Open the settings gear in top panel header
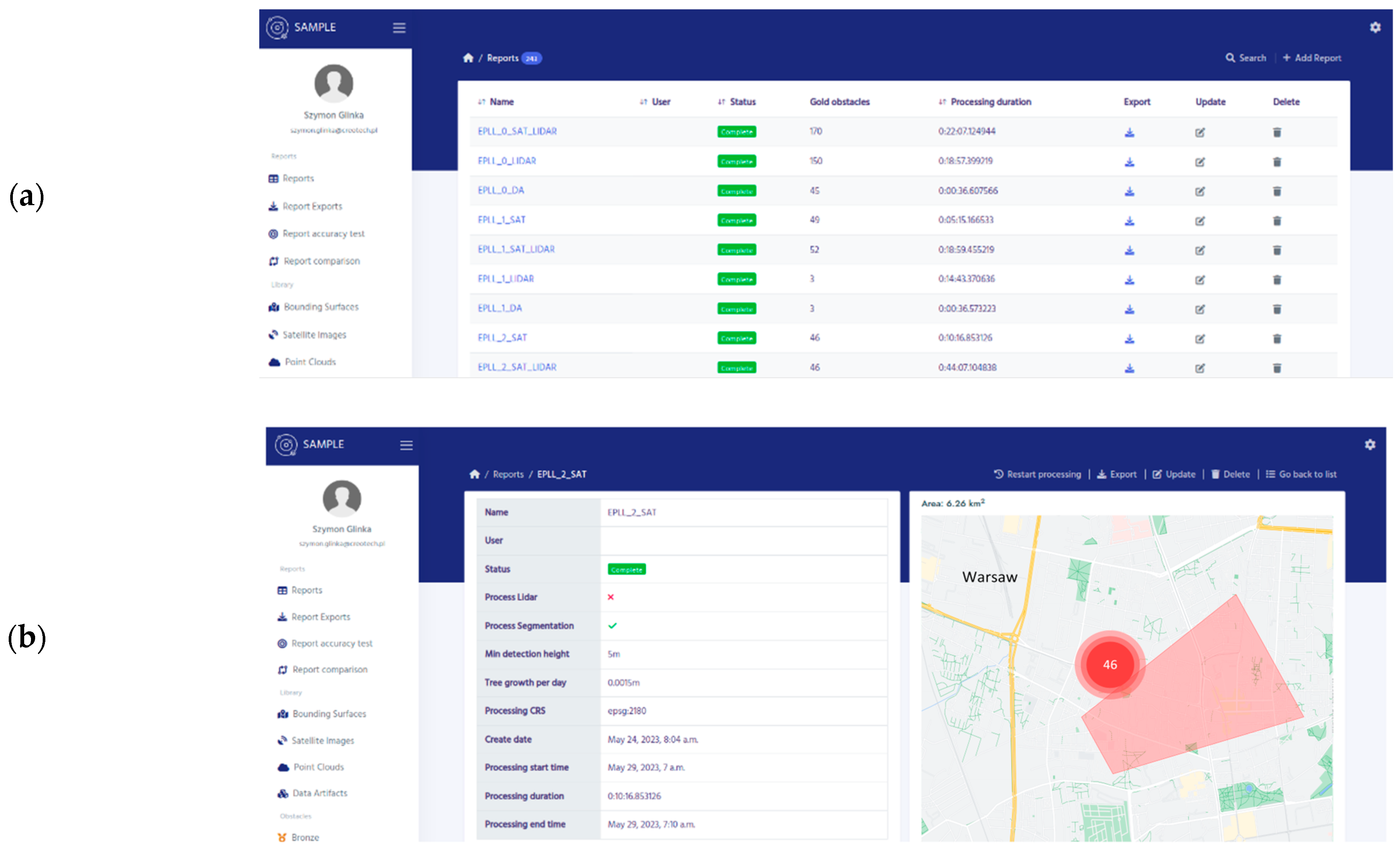Image resolution: width=1400 pixels, height=852 pixels. click(x=1375, y=27)
